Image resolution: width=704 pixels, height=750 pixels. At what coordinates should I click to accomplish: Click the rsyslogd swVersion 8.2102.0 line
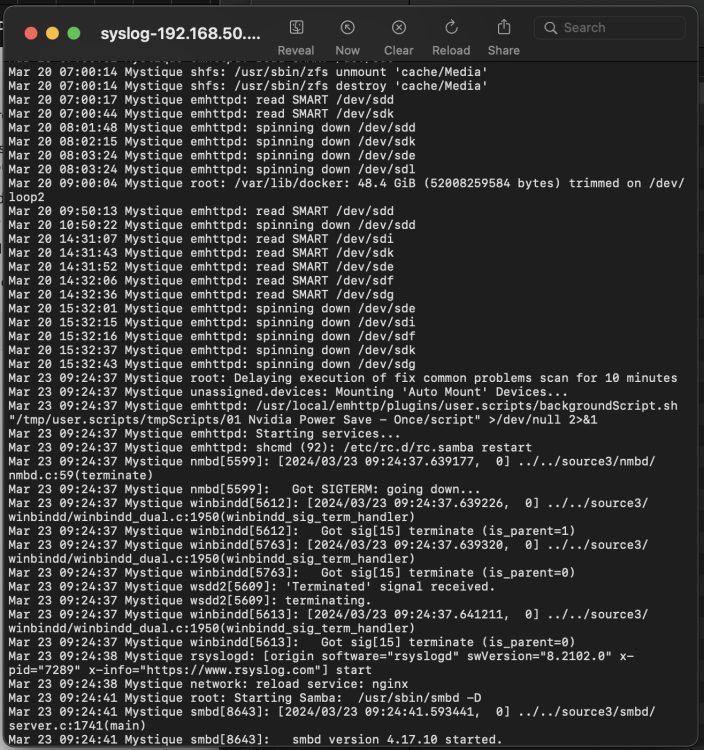click(x=321, y=656)
